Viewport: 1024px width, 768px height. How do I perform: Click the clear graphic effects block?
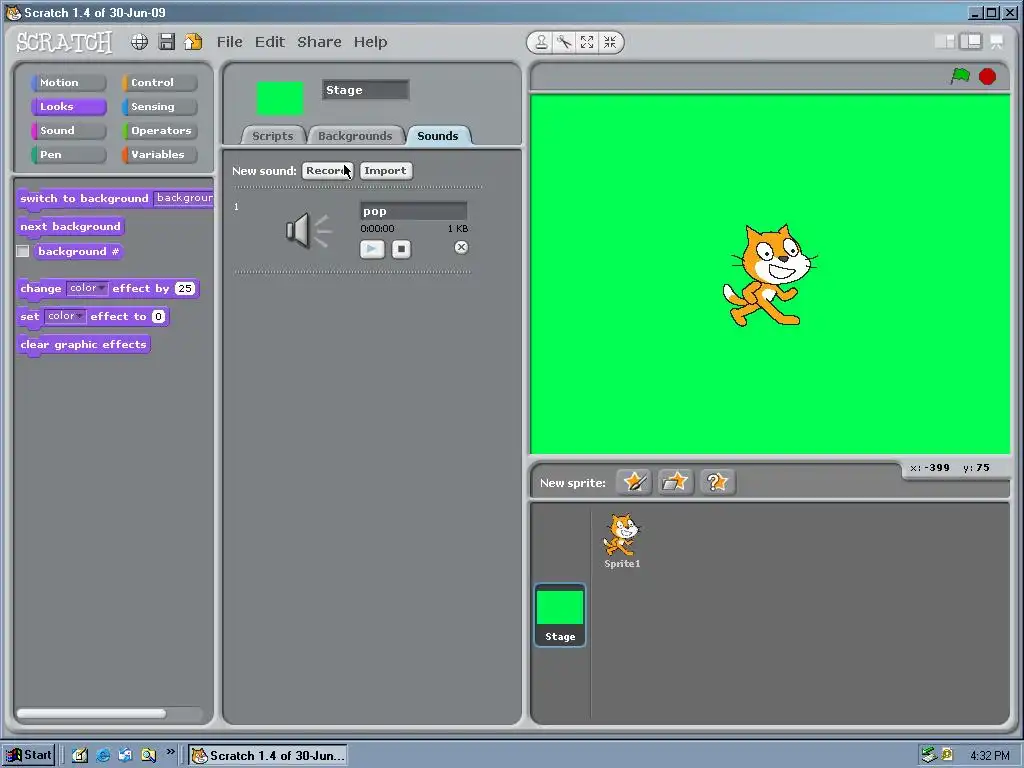coord(84,345)
